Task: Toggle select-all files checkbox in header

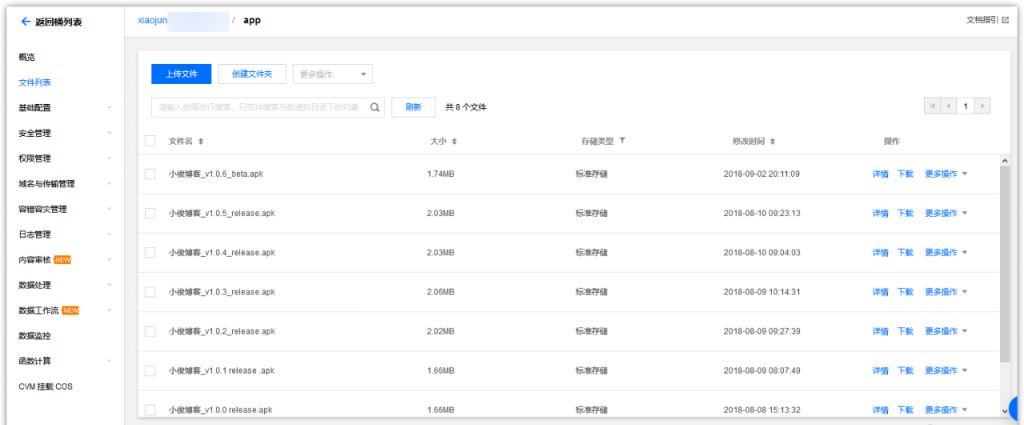Action: point(150,141)
